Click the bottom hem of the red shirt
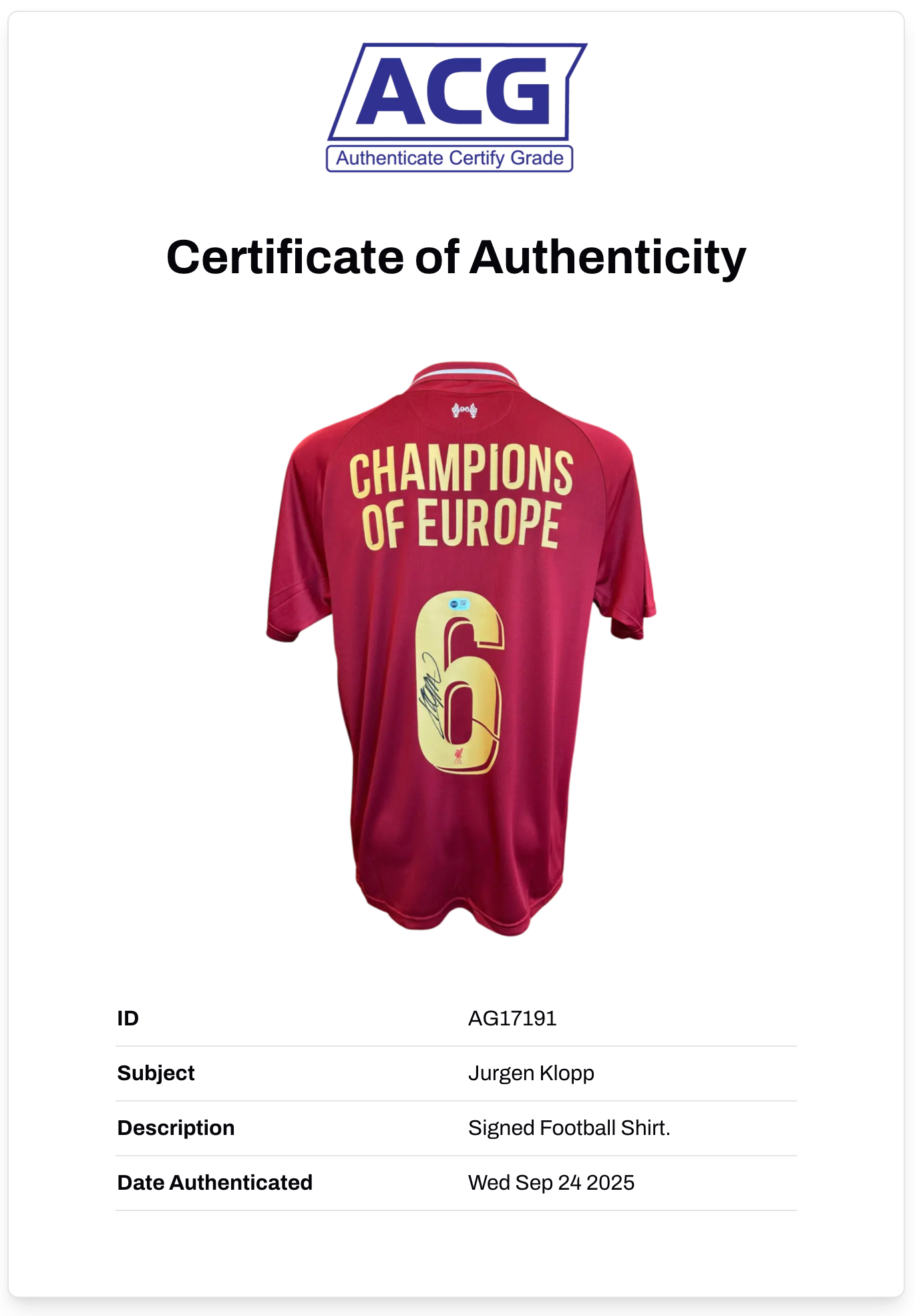 pos(461,919)
